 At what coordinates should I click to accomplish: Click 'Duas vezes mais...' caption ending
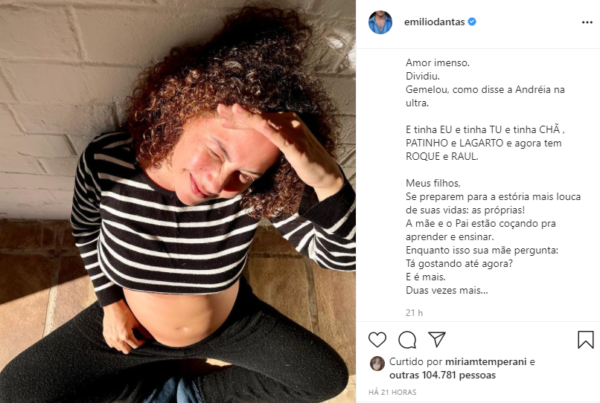pos(447,290)
